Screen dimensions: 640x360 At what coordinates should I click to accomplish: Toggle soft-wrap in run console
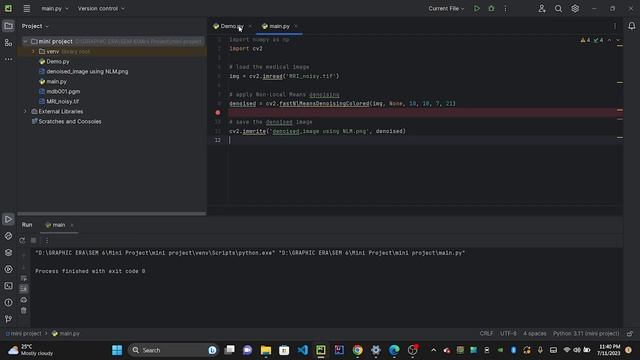tap(24, 278)
